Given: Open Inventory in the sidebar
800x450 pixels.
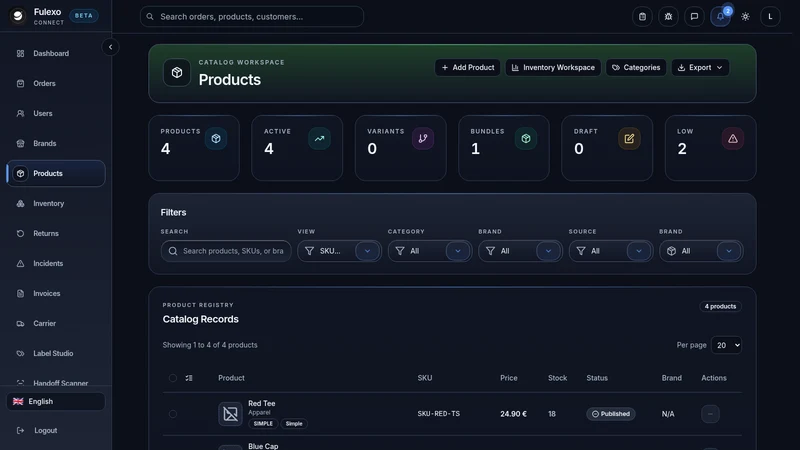Looking at the screenshot, I should point(56,203).
